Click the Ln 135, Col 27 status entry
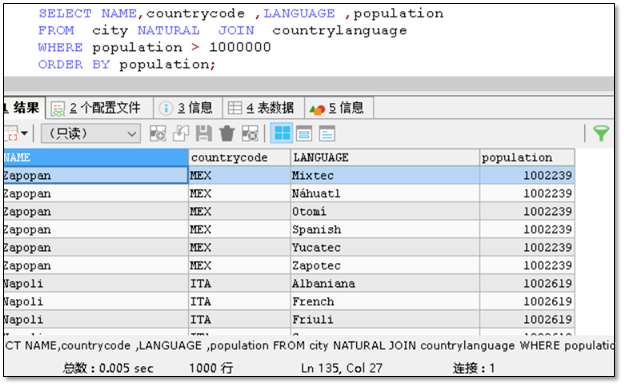The width and height of the screenshot is (624, 386). click(341, 368)
